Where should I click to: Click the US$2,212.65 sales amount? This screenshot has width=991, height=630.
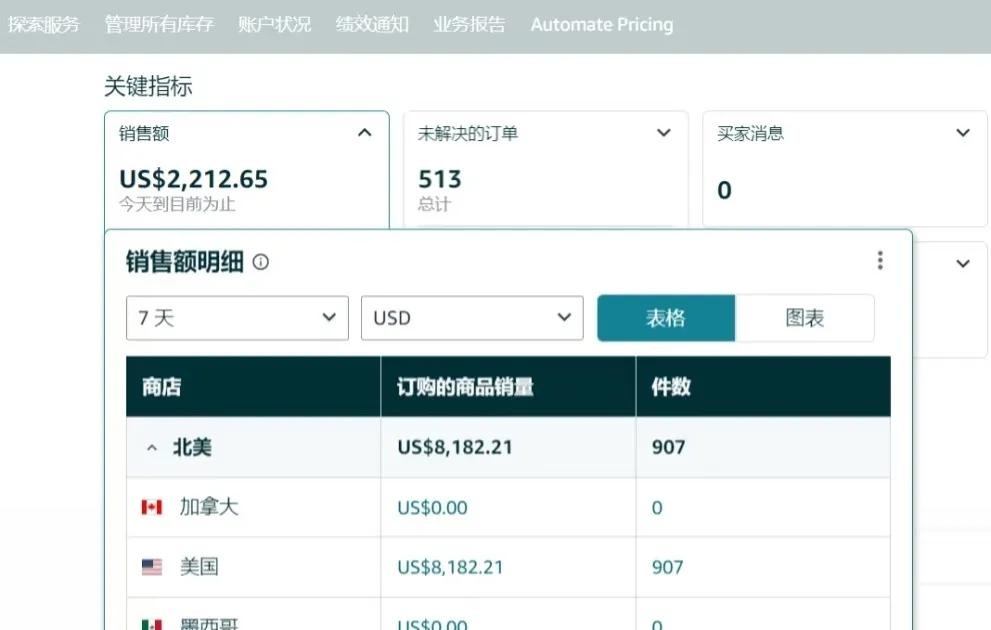click(193, 179)
